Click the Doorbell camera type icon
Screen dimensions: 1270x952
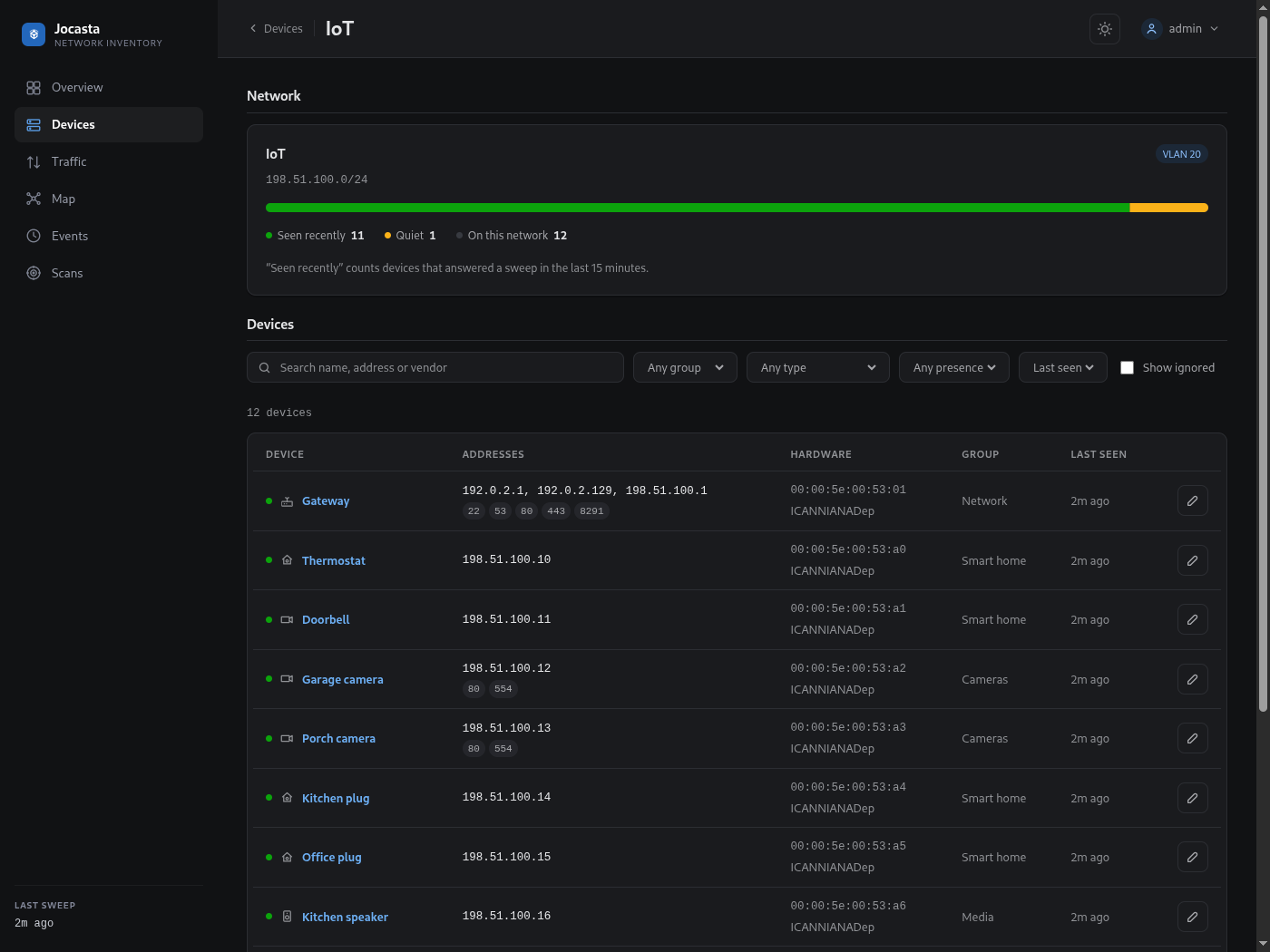point(287,620)
